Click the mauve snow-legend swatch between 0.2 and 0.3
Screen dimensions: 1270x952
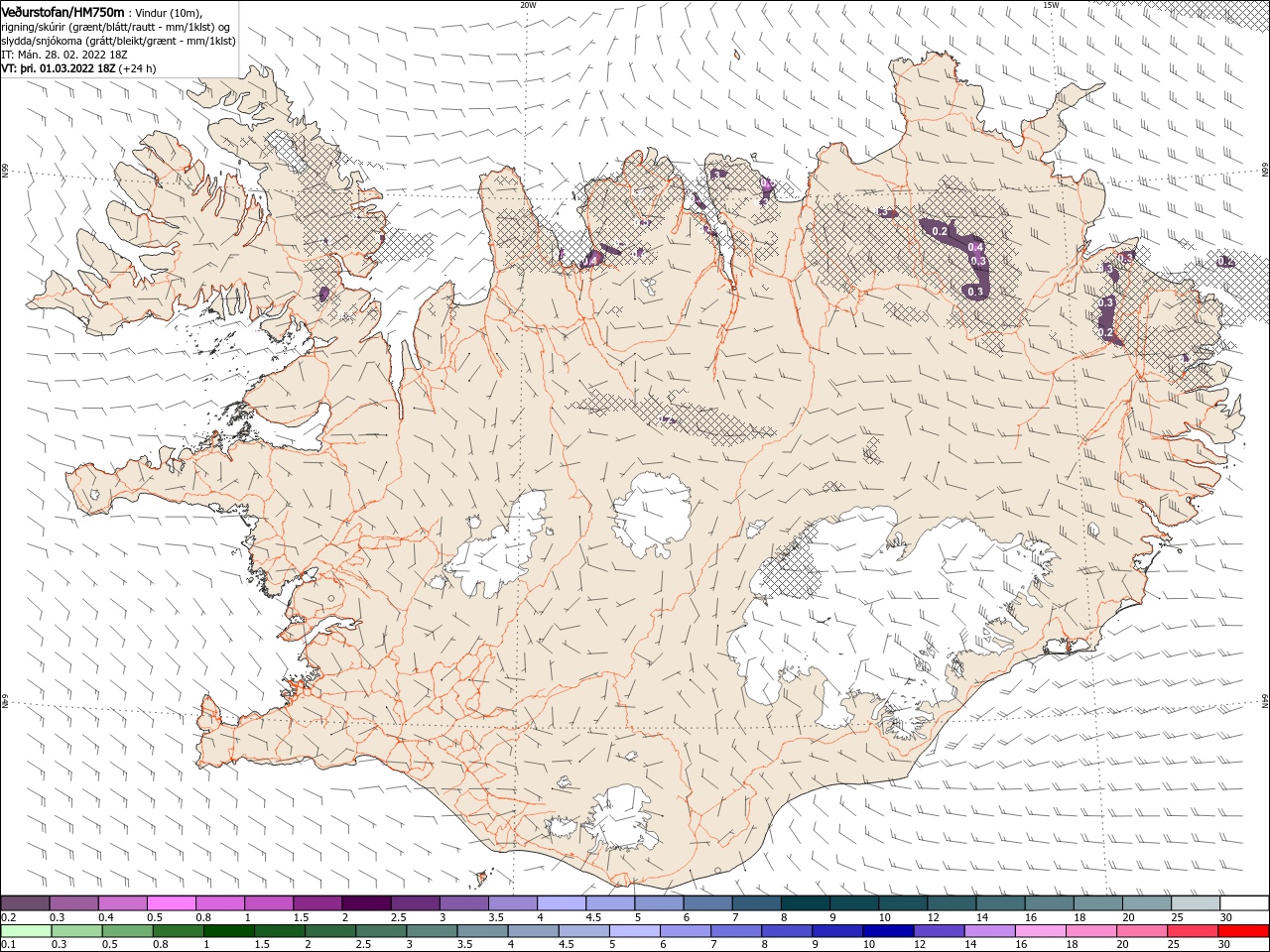tap(25, 902)
